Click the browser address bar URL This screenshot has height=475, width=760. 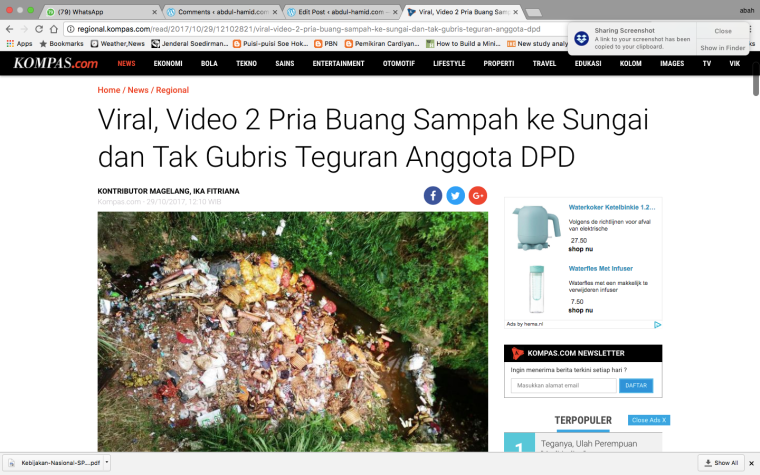(x=309, y=29)
